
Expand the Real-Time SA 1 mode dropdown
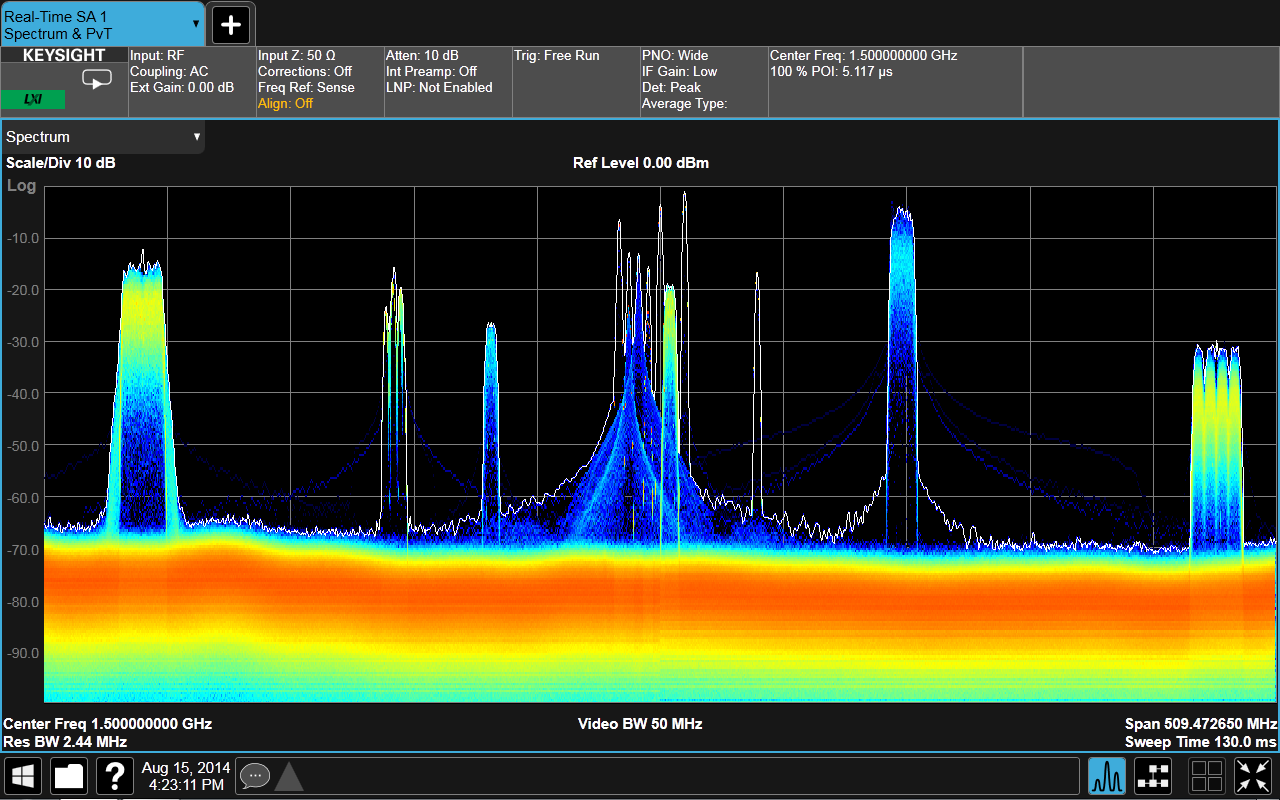(x=196, y=24)
